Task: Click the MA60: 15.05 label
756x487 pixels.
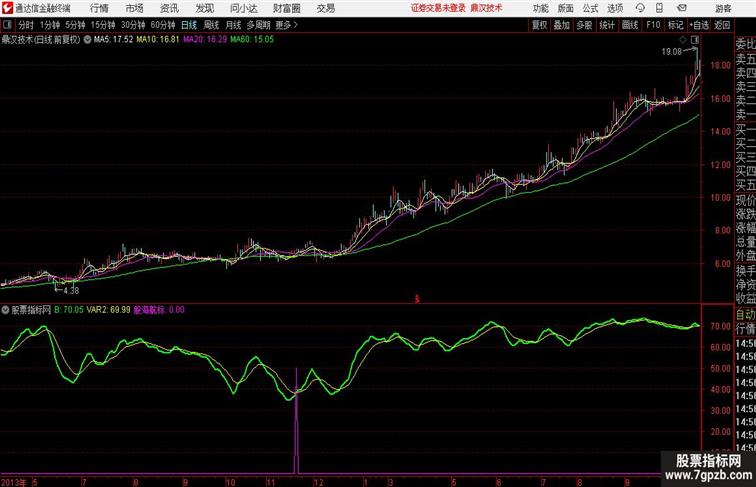Action: point(252,40)
